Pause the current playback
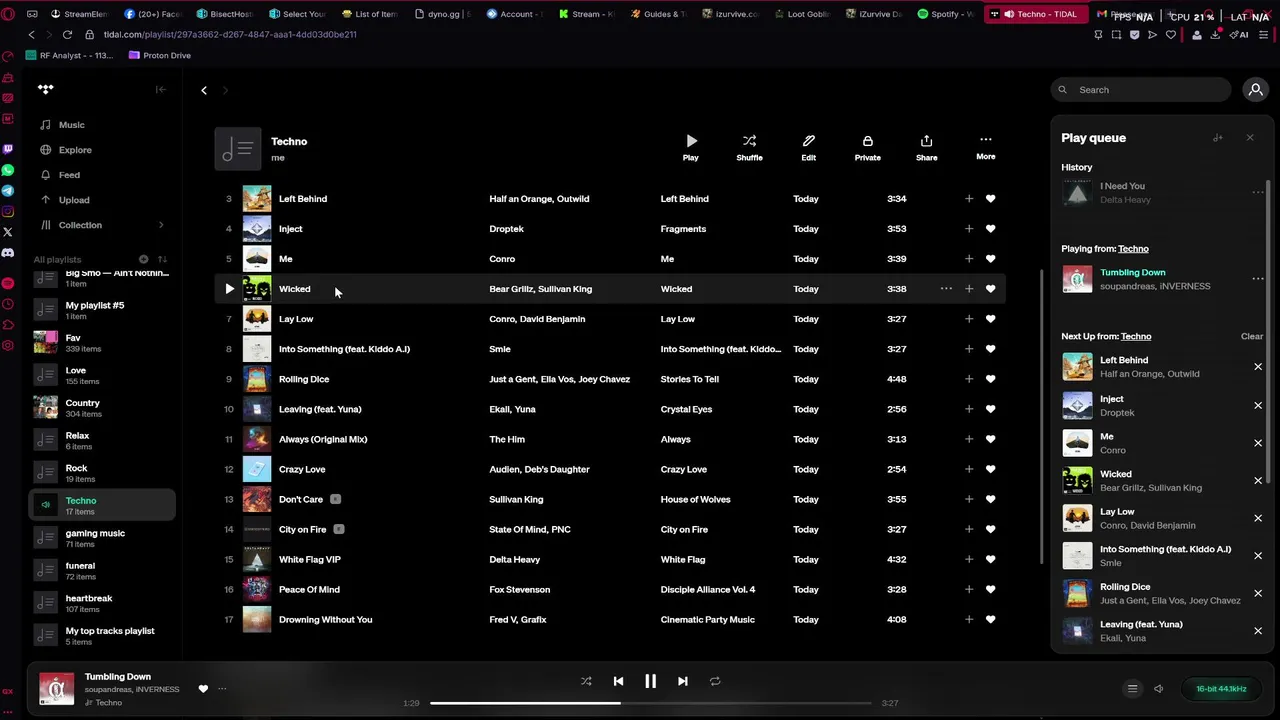This screenshot has height=720, width=1280. coord(650,681)
